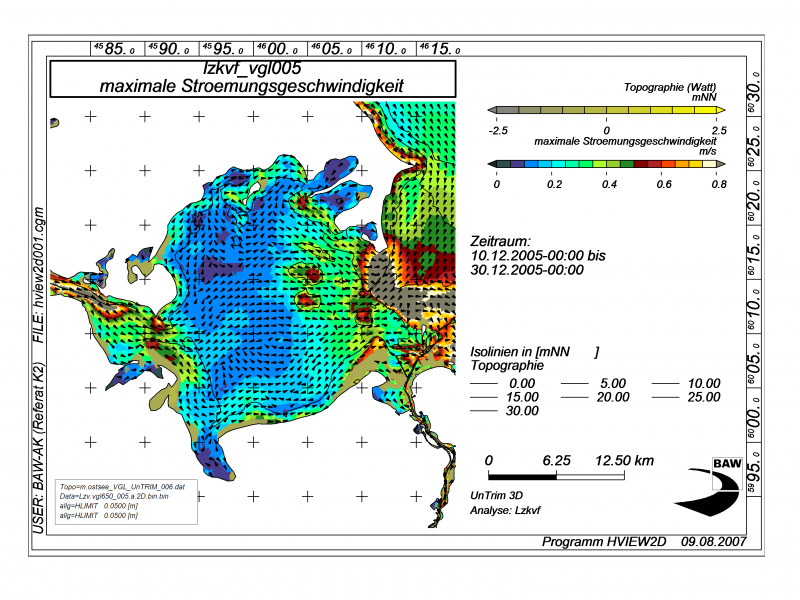Click the '12.50 km' scale bar label

pos(624,461)
